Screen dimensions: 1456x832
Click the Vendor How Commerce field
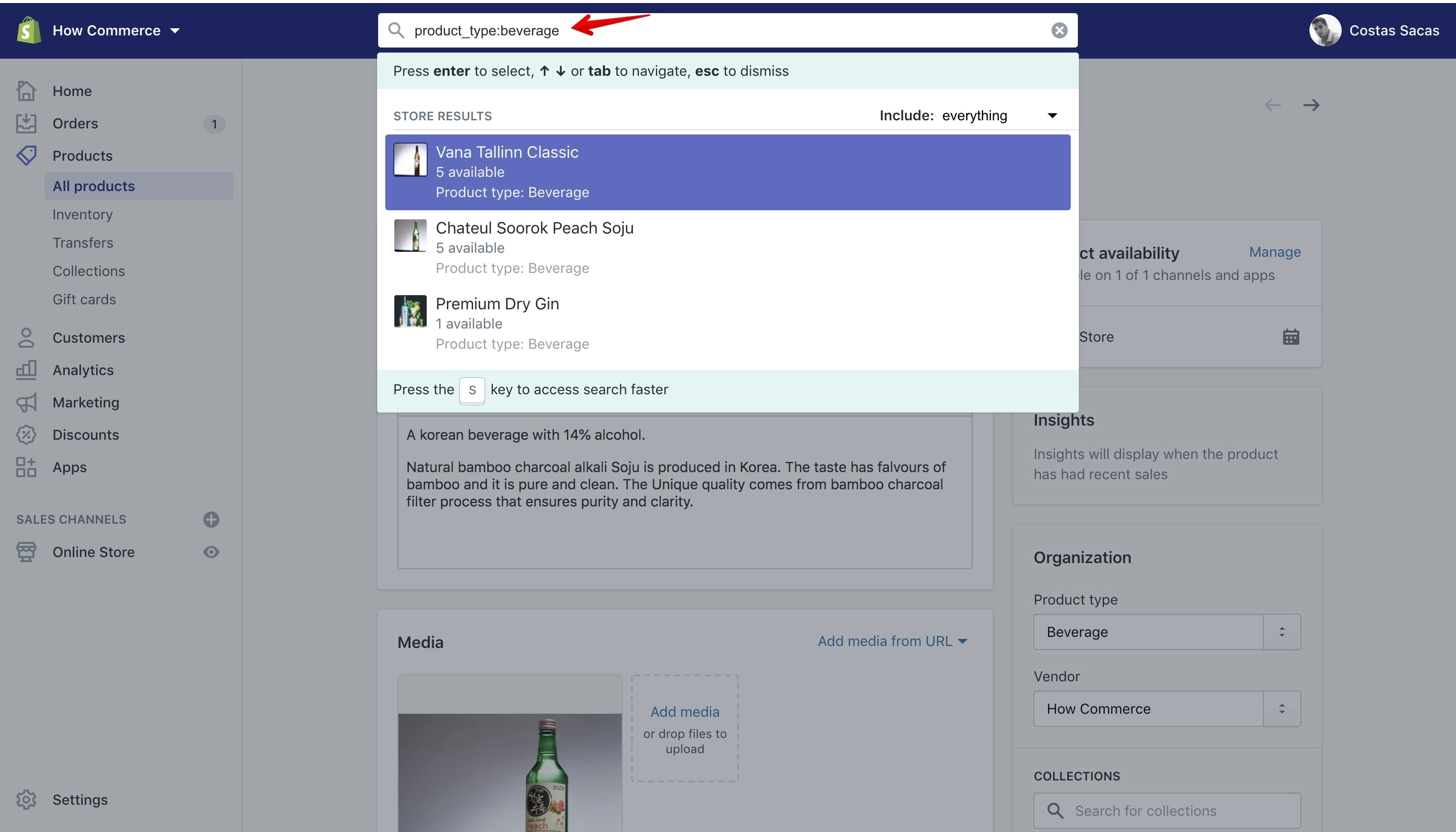[1148, 709]
